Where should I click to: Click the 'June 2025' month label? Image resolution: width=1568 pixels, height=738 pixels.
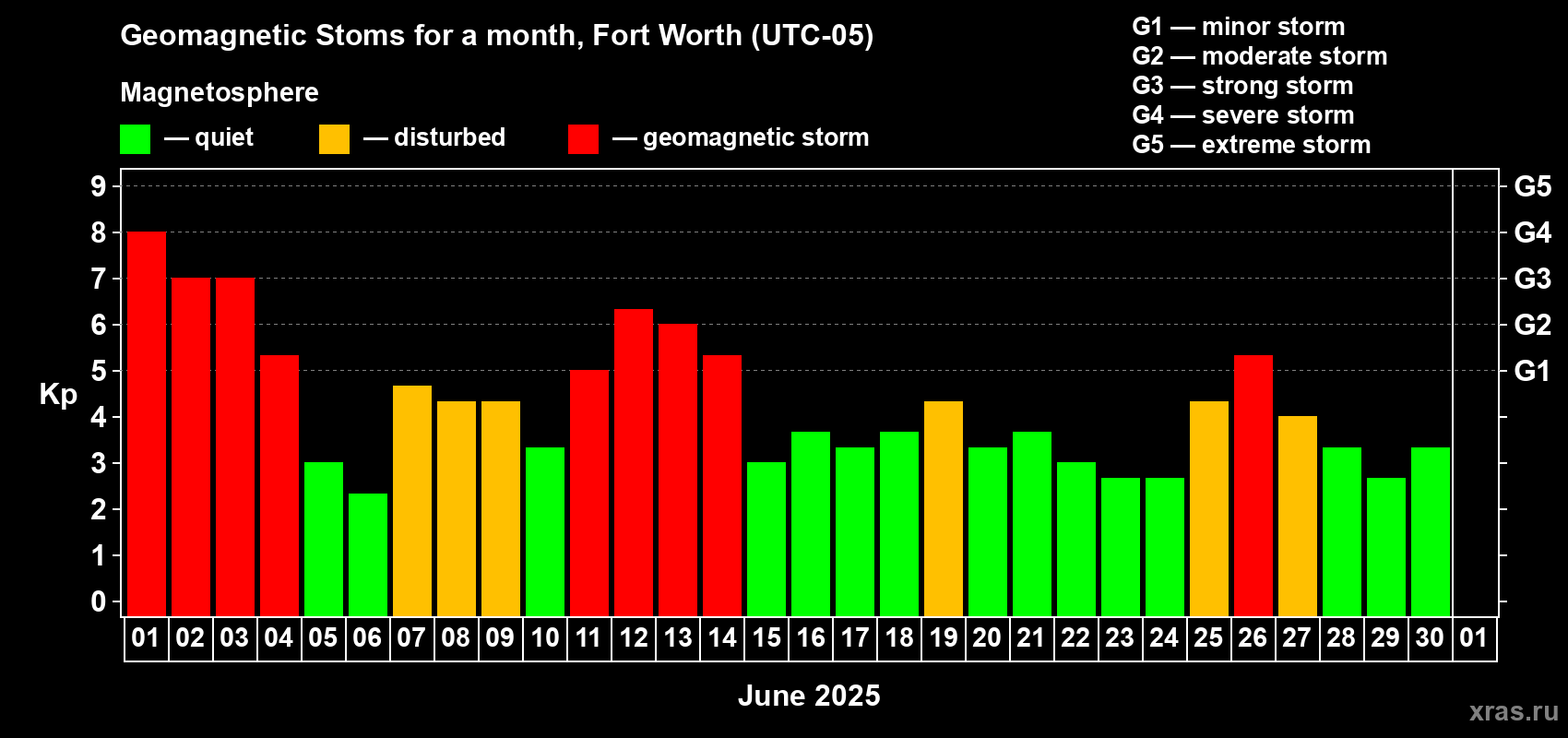809,696
